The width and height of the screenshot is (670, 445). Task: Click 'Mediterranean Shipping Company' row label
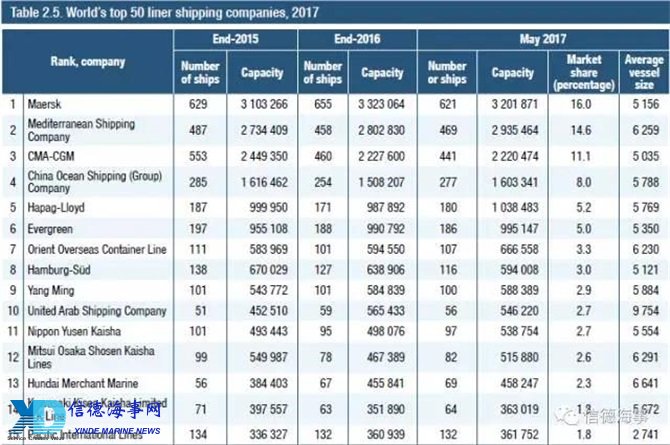(x=81, y=130)
